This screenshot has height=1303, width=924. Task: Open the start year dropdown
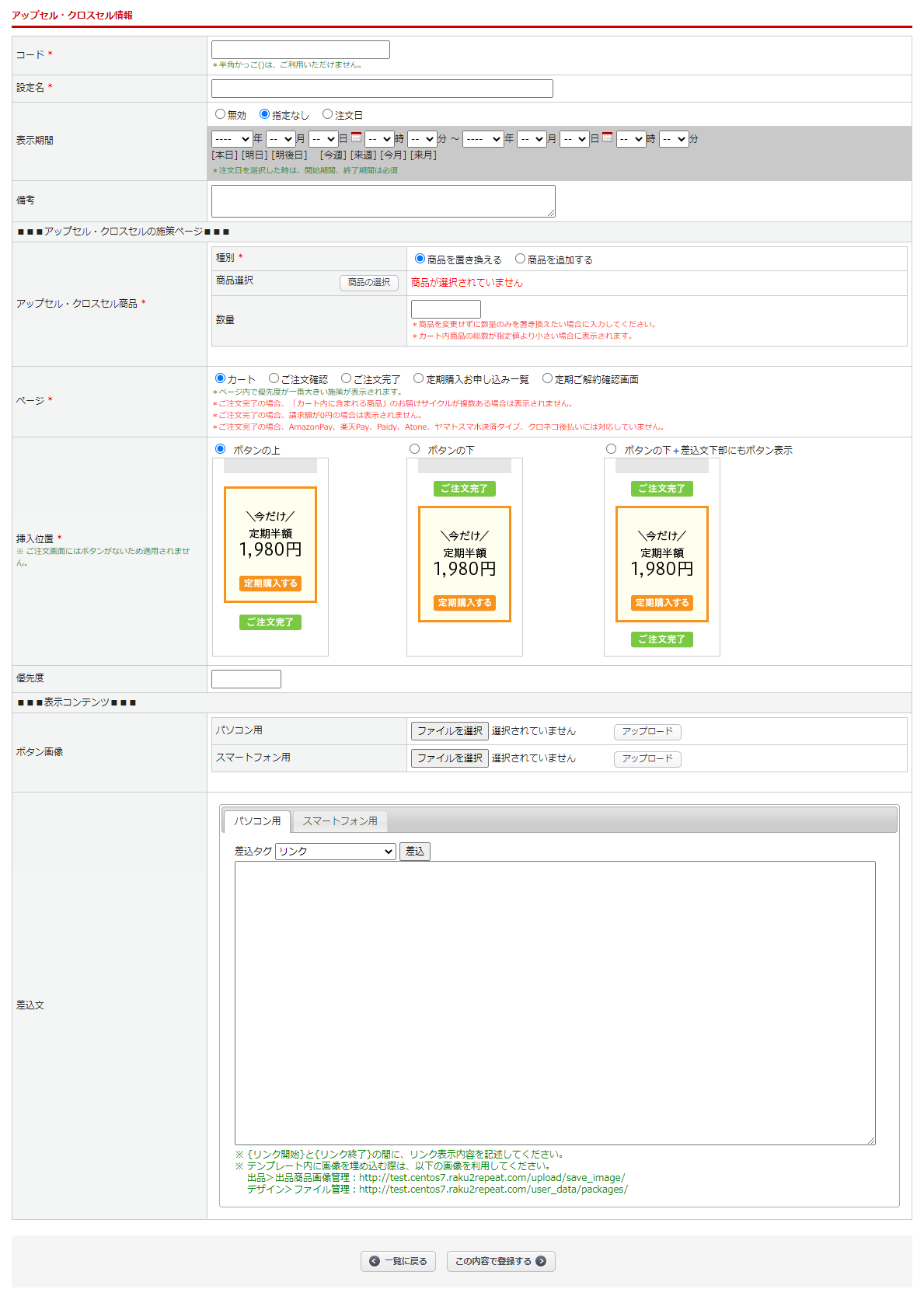pyautogui.click(x=232, y=139)
